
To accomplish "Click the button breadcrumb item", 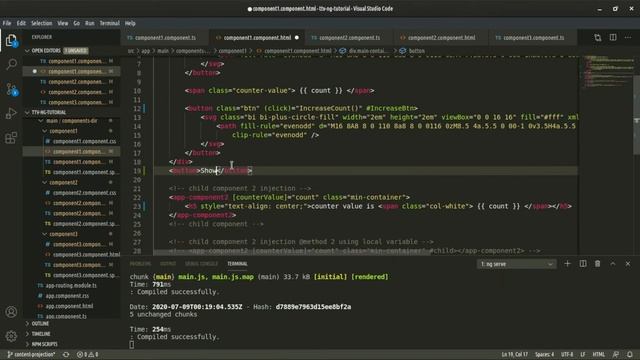I will 412,51.
